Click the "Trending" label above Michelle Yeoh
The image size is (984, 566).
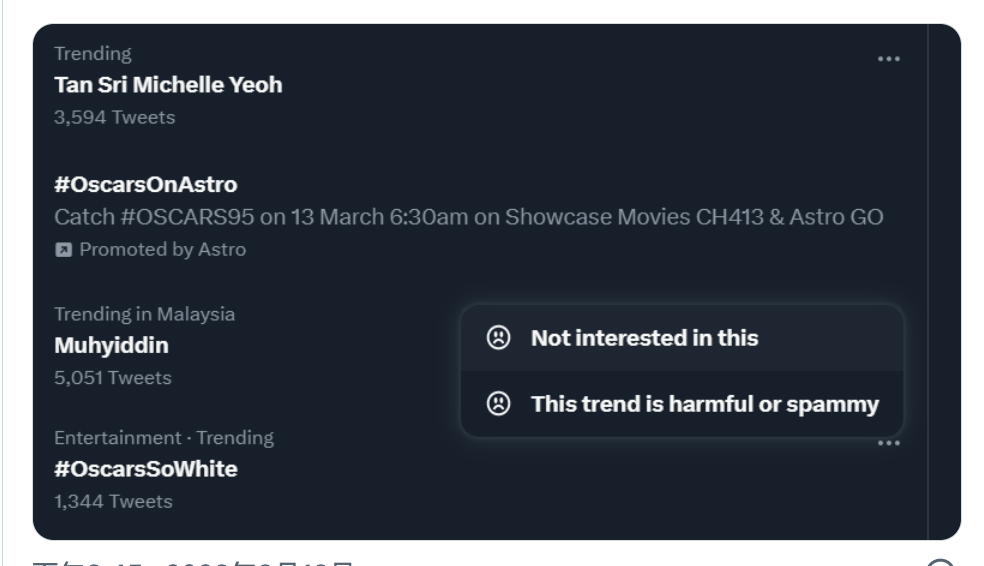[93, 53]
